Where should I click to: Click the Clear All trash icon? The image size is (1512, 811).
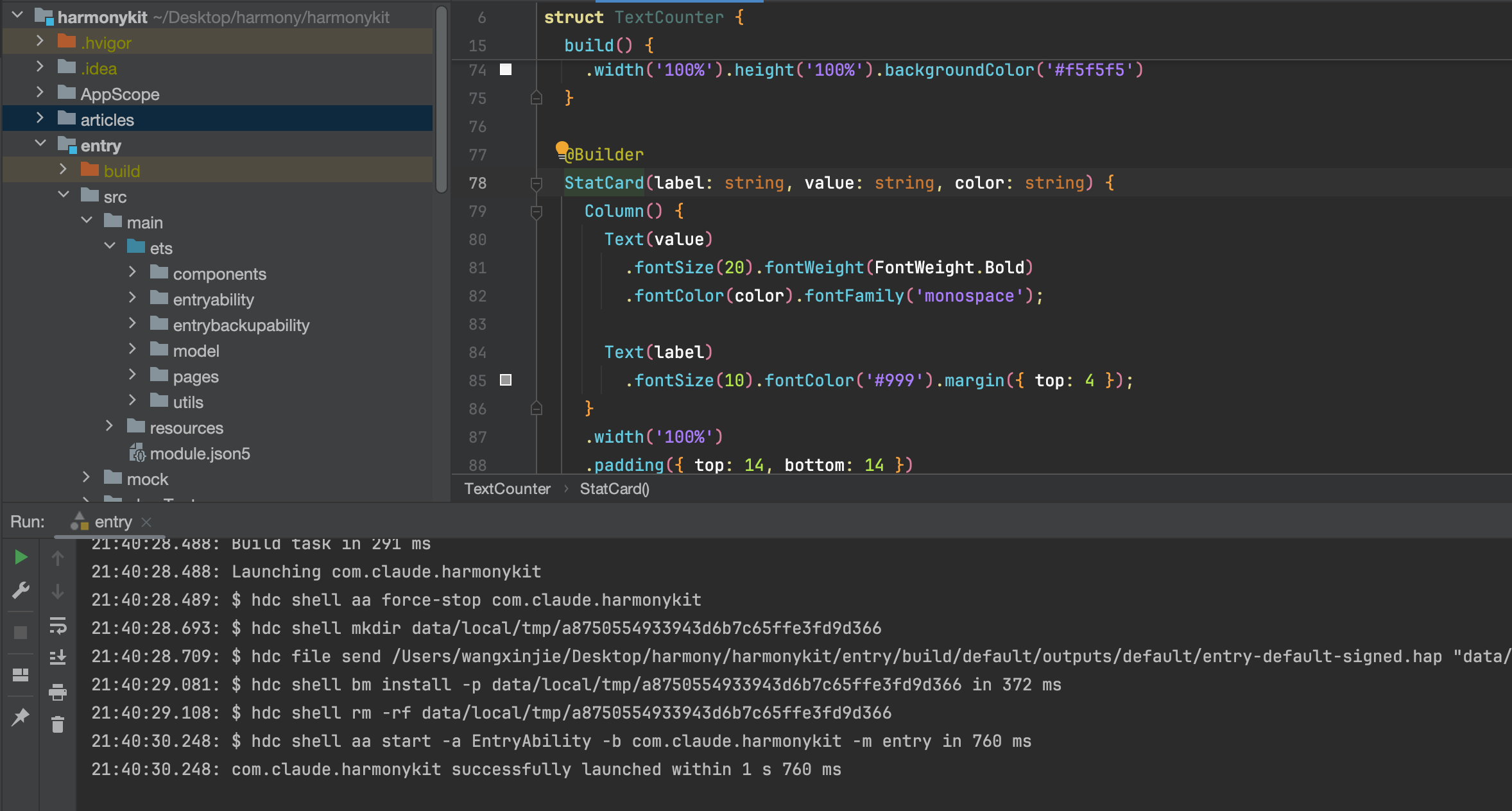(x=58, y=725)
